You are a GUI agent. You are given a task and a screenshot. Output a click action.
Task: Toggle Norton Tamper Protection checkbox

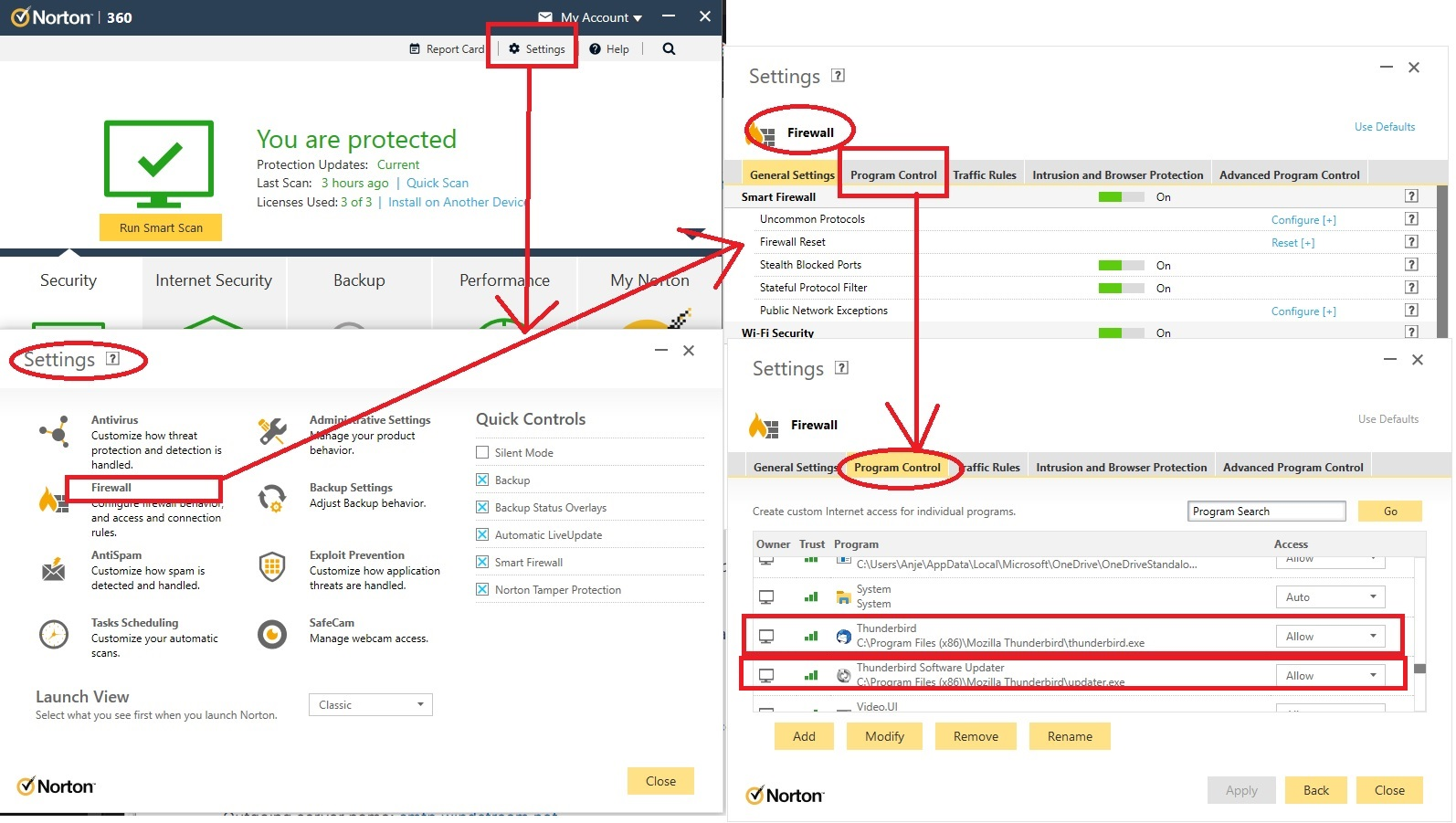482,589
